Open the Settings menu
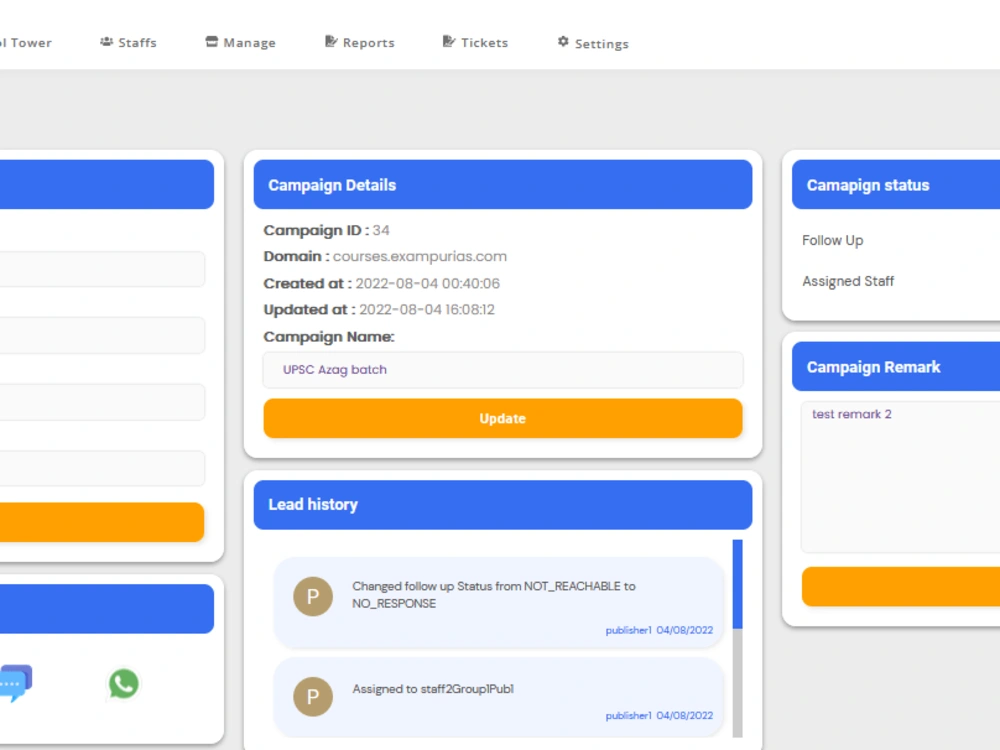 pyautogui.click(x=593, y=43)
